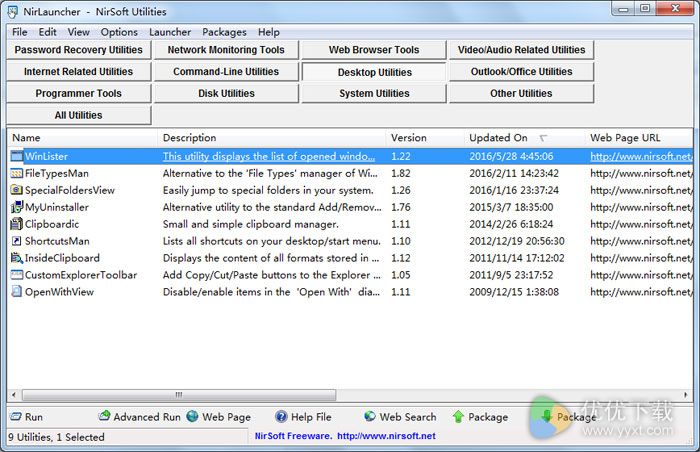
Task: Open the WinLister web page URL link
Action: pos(641,156)
